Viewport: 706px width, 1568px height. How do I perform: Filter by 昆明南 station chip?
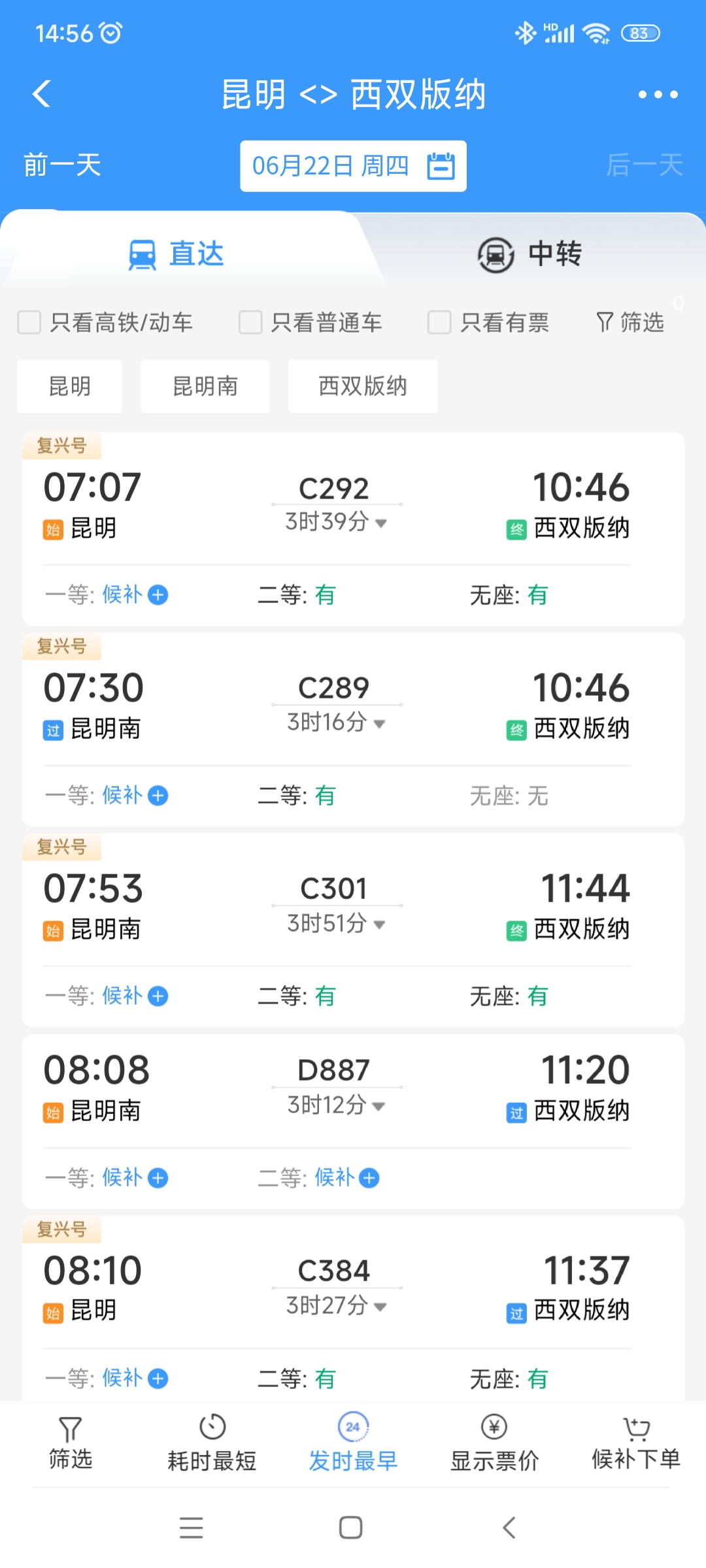click(x=205, y=386)
